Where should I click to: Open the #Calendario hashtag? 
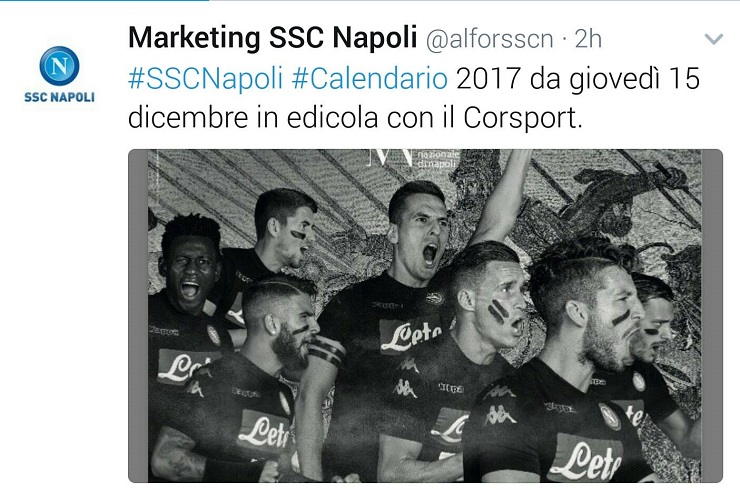coord(370,78)
